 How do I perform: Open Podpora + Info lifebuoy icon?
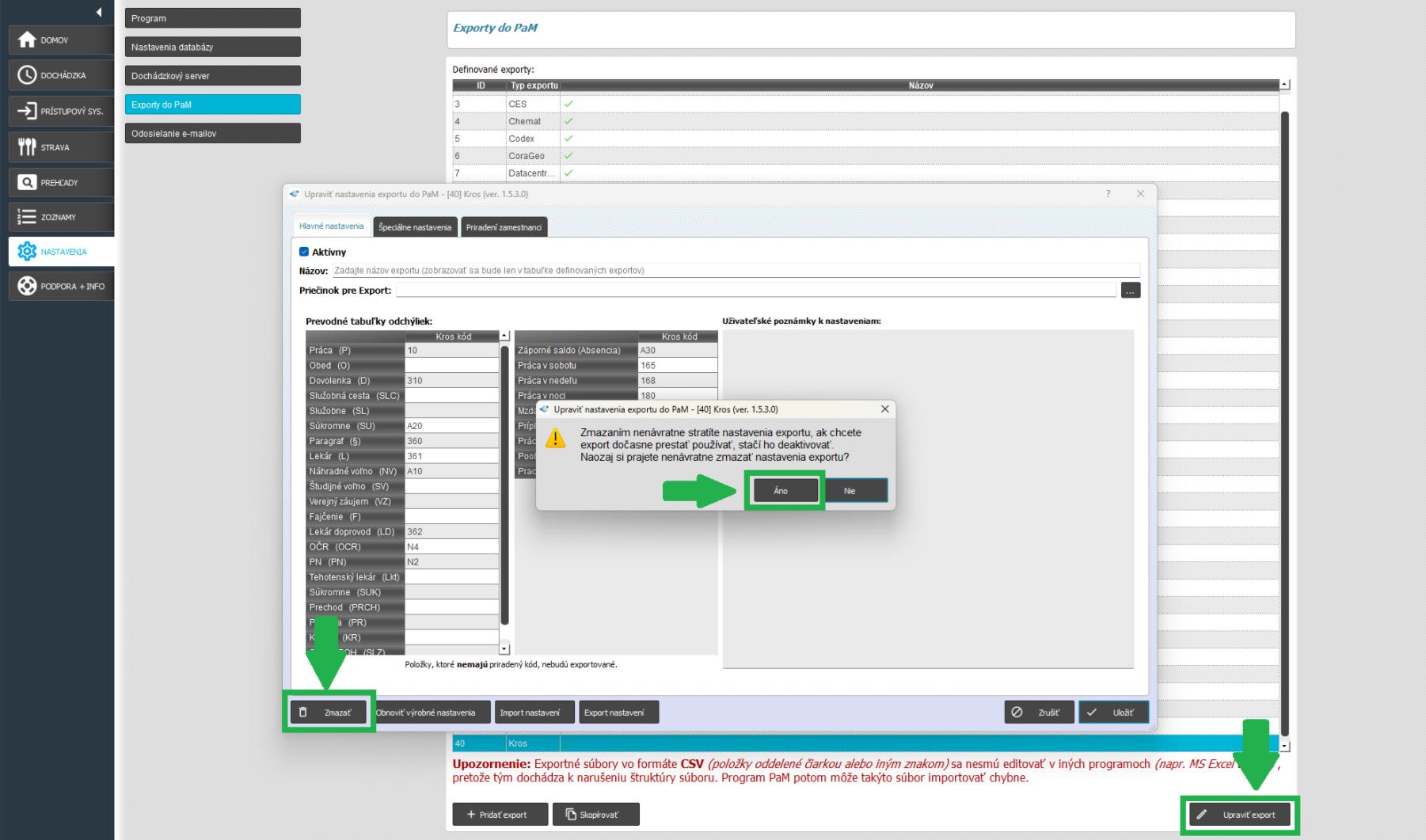[x=27, y=286]
